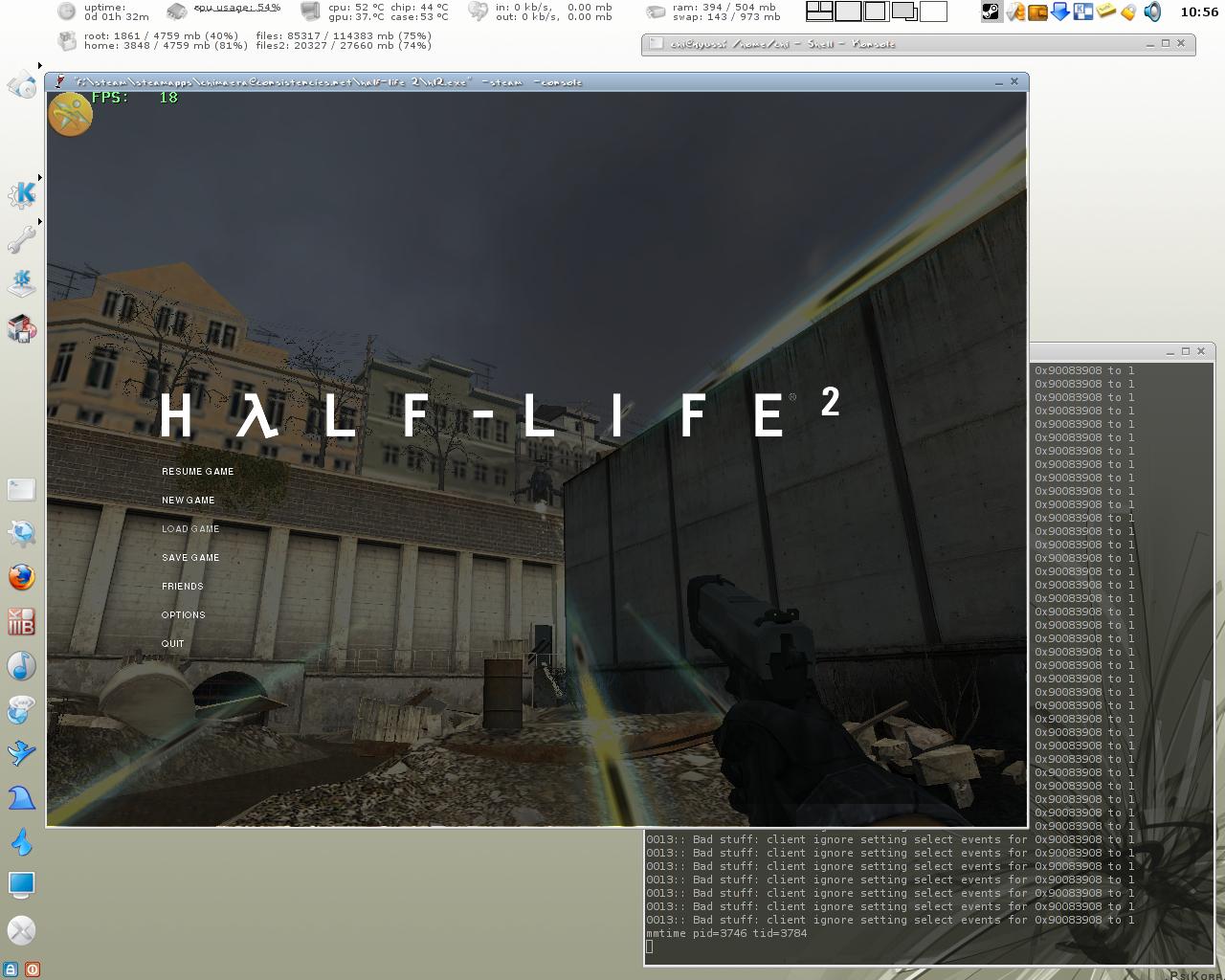Switch to the first virtual desktop pager

point(819,11)
